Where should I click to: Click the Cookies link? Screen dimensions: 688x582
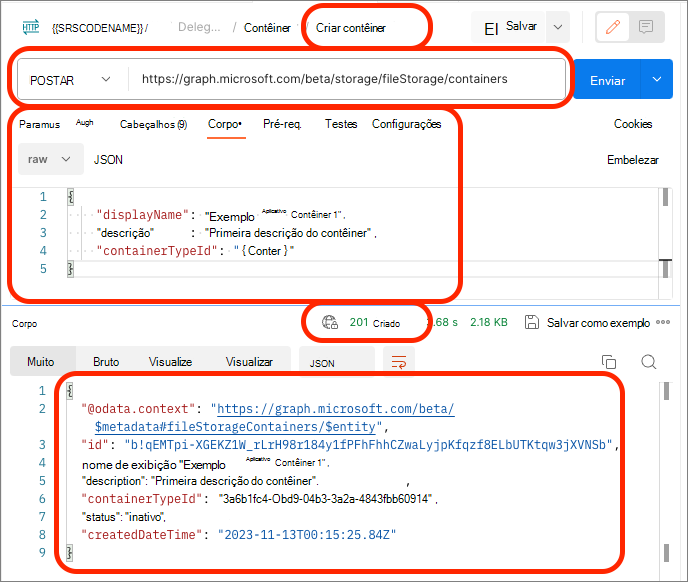tap(633, 125)
